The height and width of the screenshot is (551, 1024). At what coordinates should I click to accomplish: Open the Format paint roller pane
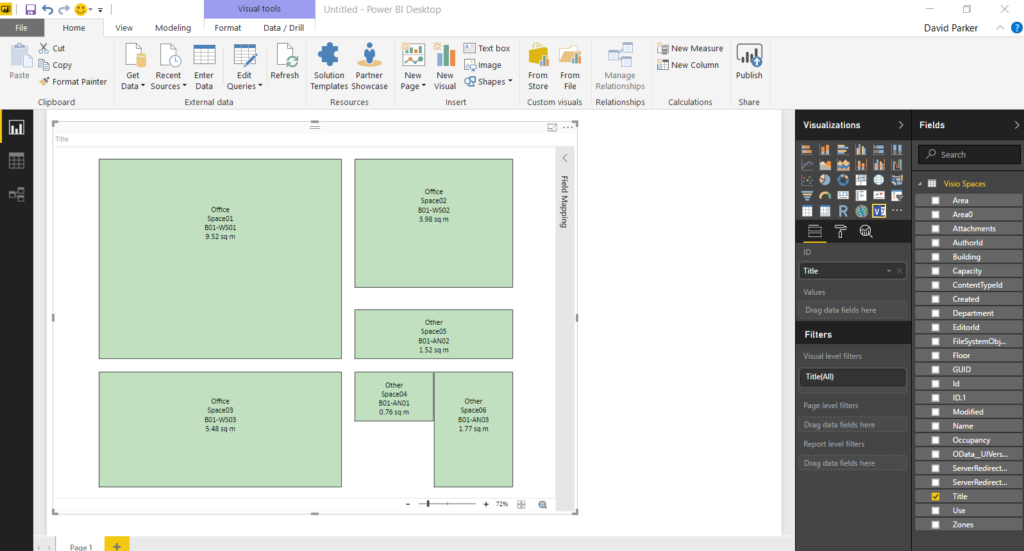[840, 231]
